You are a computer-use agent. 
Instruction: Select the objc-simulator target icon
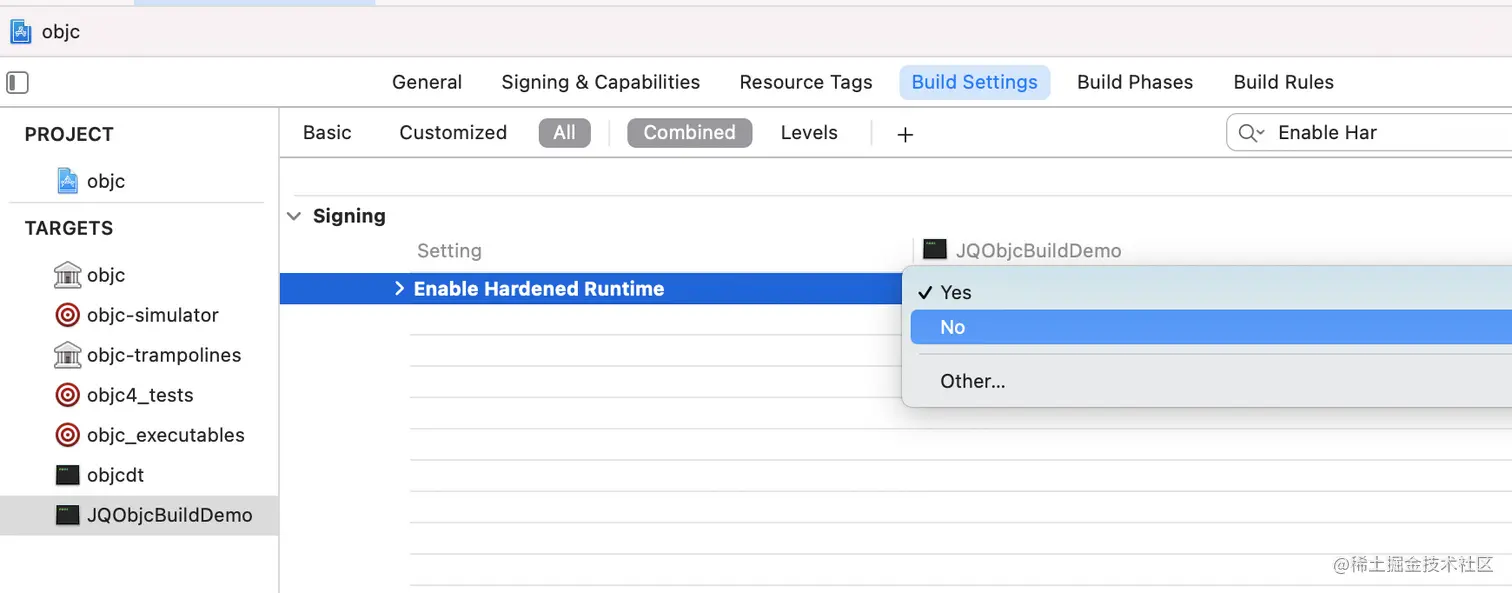[x=67, y=315]
